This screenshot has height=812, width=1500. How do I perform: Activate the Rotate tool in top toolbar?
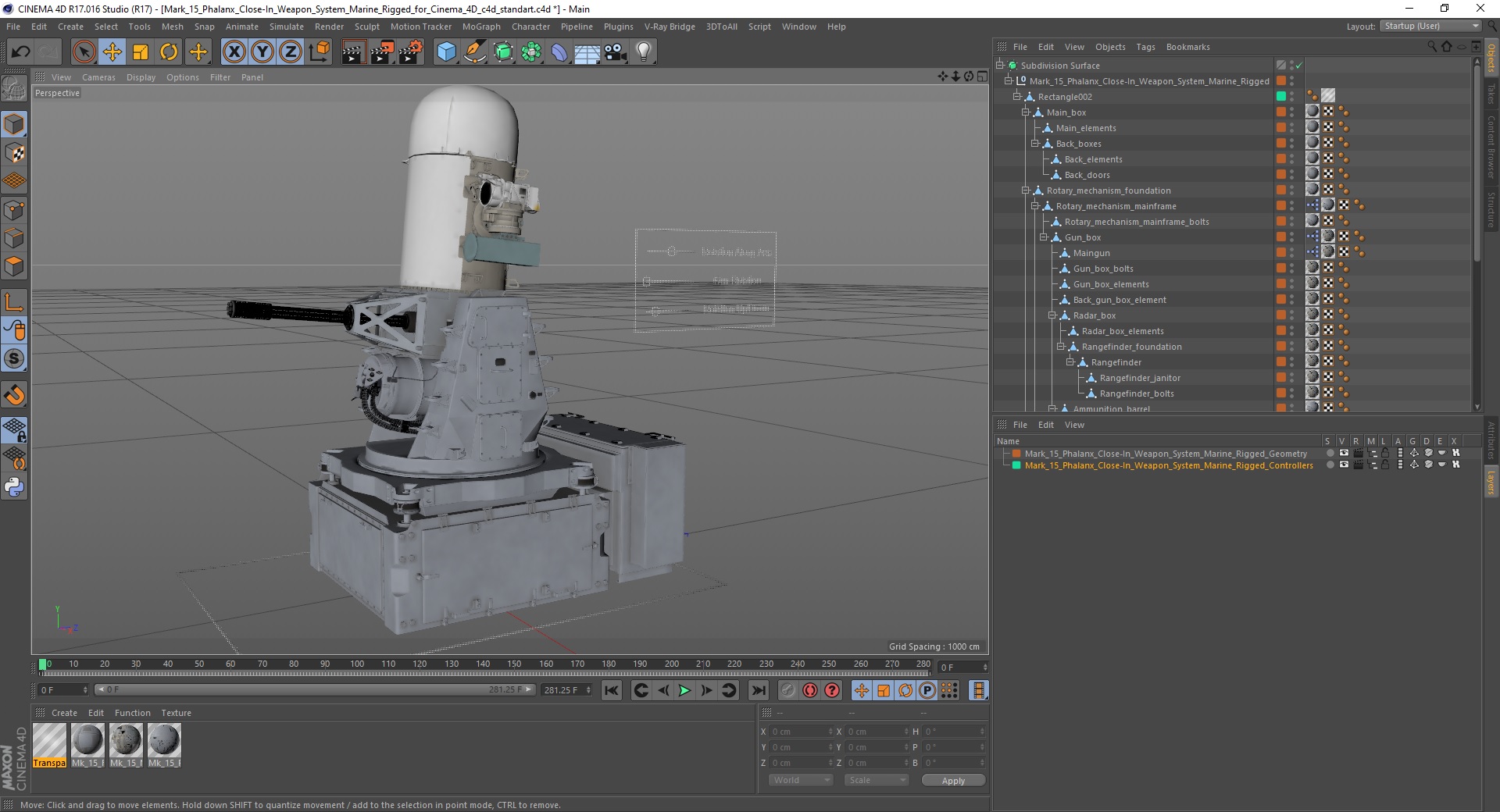169,52
